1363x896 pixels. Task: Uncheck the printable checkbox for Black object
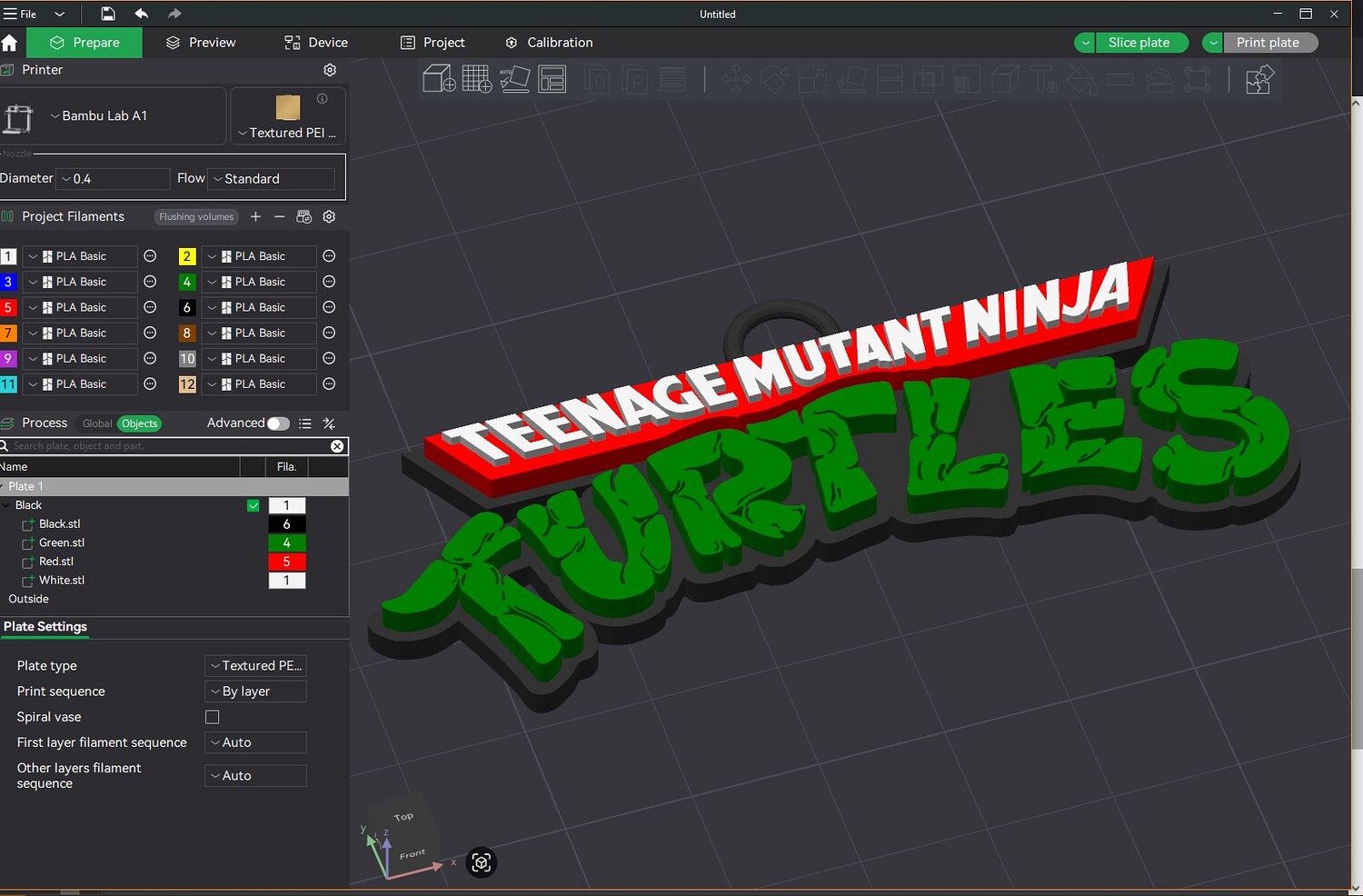click(254, 505)
